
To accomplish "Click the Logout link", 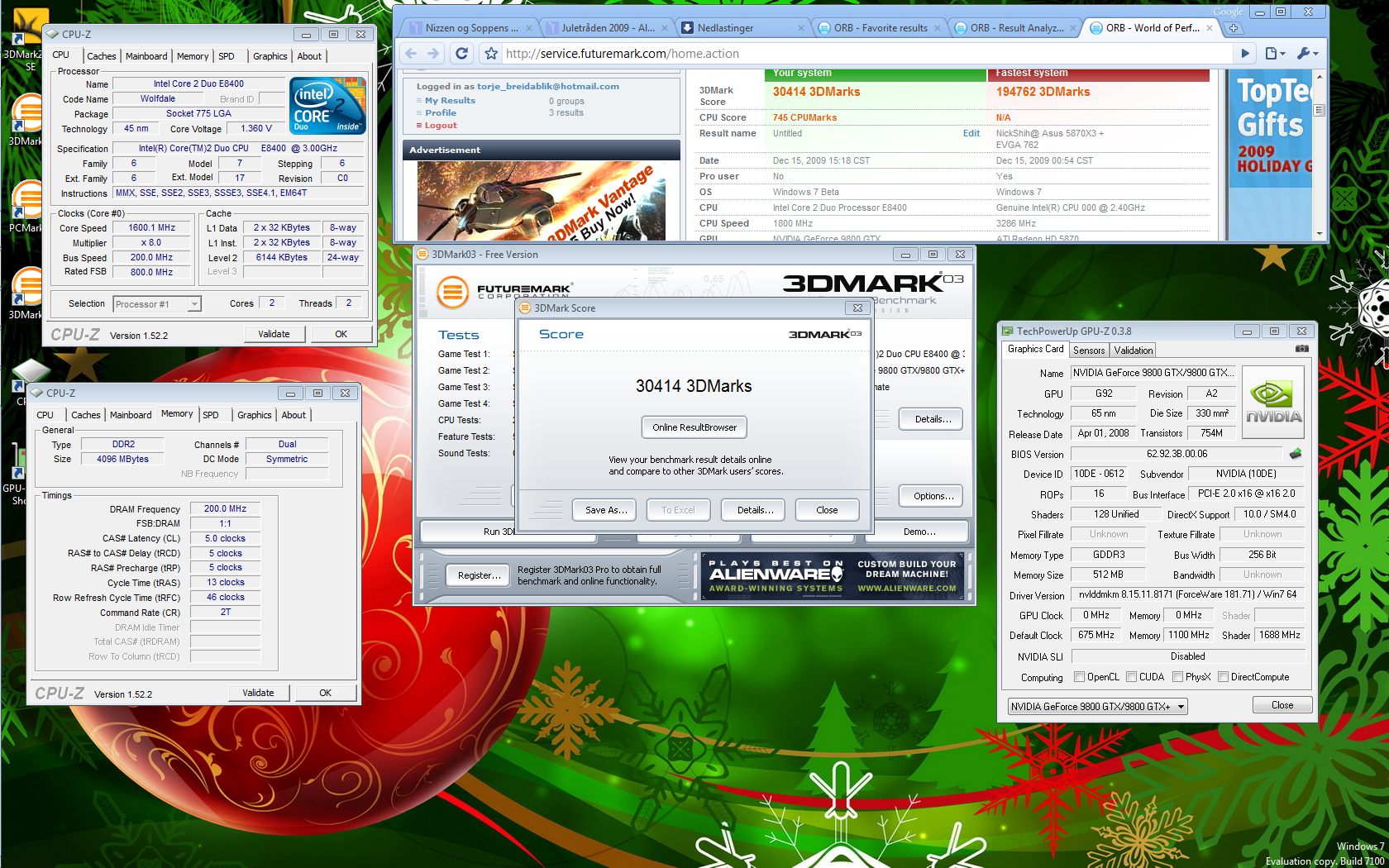I will tap(441, 126).
